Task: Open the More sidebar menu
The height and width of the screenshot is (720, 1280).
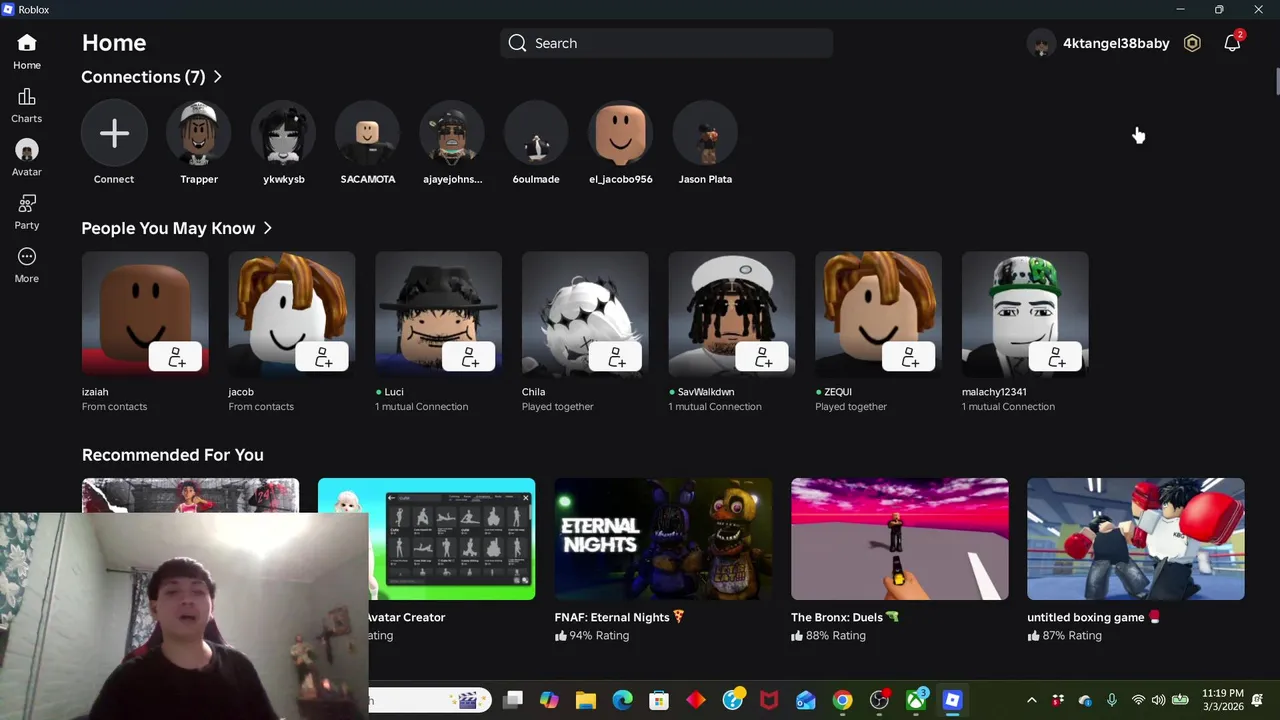Action: pos(27,257)
